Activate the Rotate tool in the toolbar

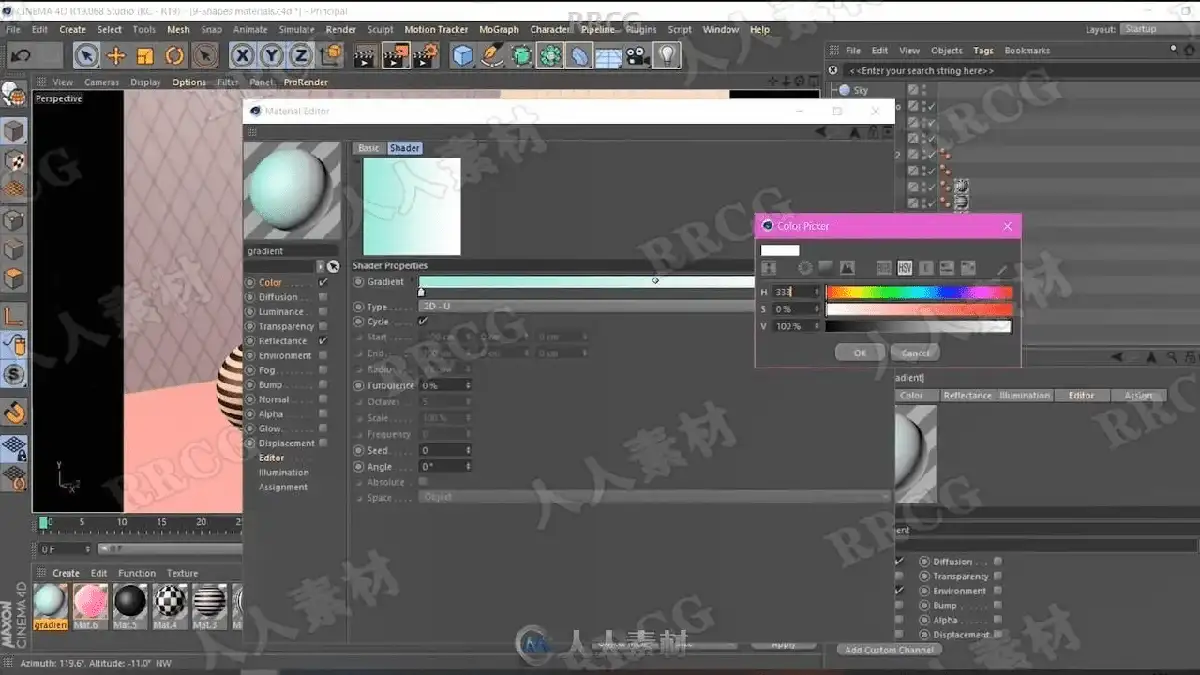pyautogui.click(x=175, y=56)
